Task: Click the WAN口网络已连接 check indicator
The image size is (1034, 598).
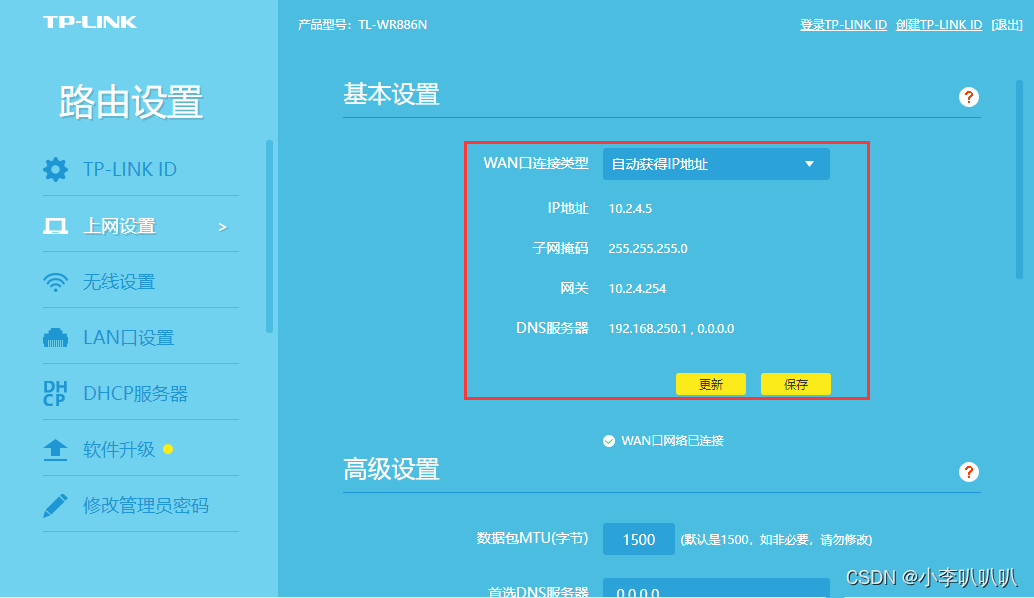Action: click(x=610, y=439)
